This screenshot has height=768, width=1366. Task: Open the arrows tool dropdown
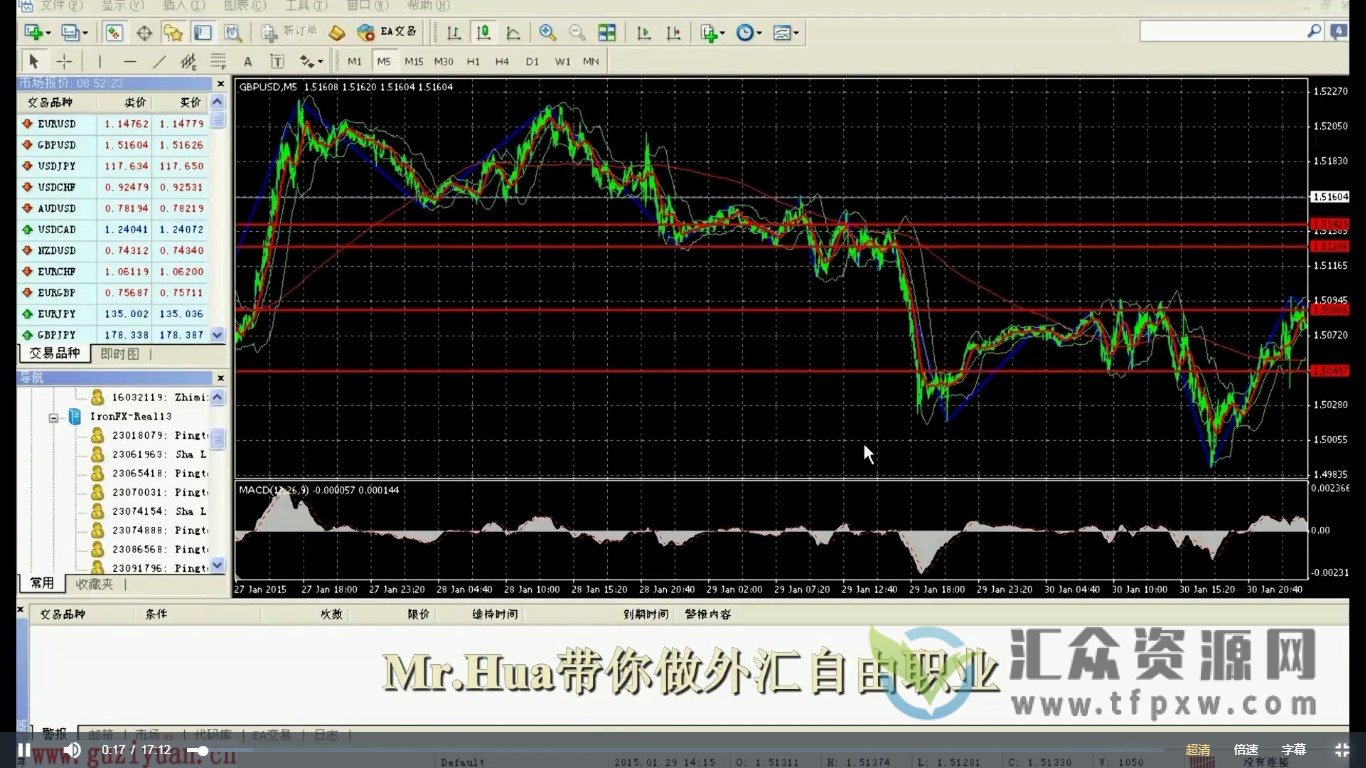[319, 61]
